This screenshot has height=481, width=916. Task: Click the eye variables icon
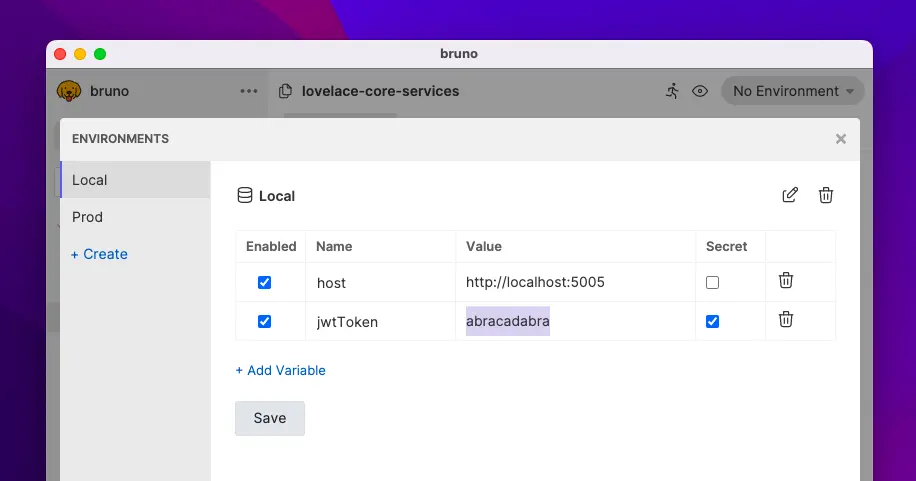700,91
